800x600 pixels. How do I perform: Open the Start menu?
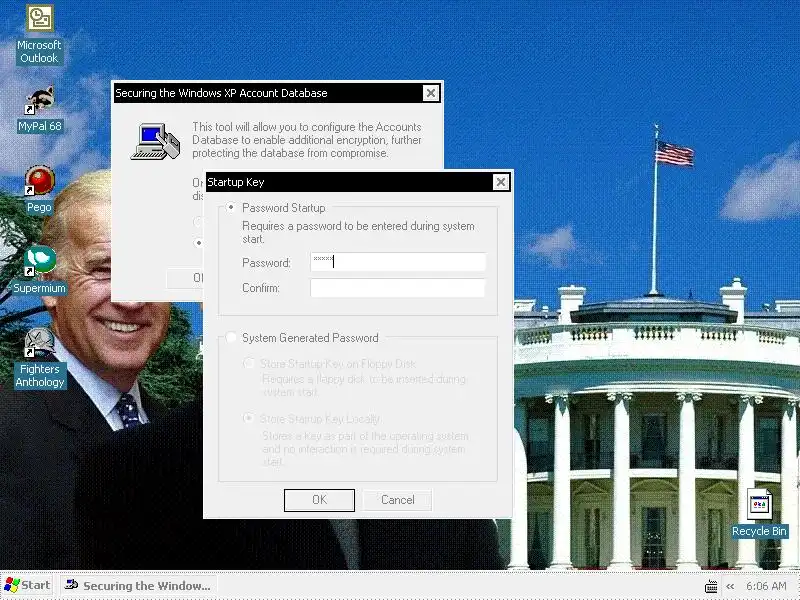[x=28, y=585]
